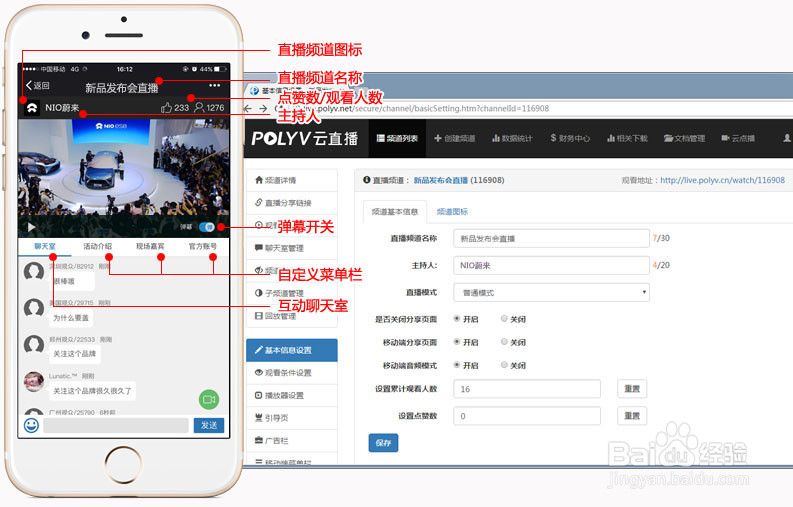Open 子频道管理 in the sidebar

click(292, 293)
